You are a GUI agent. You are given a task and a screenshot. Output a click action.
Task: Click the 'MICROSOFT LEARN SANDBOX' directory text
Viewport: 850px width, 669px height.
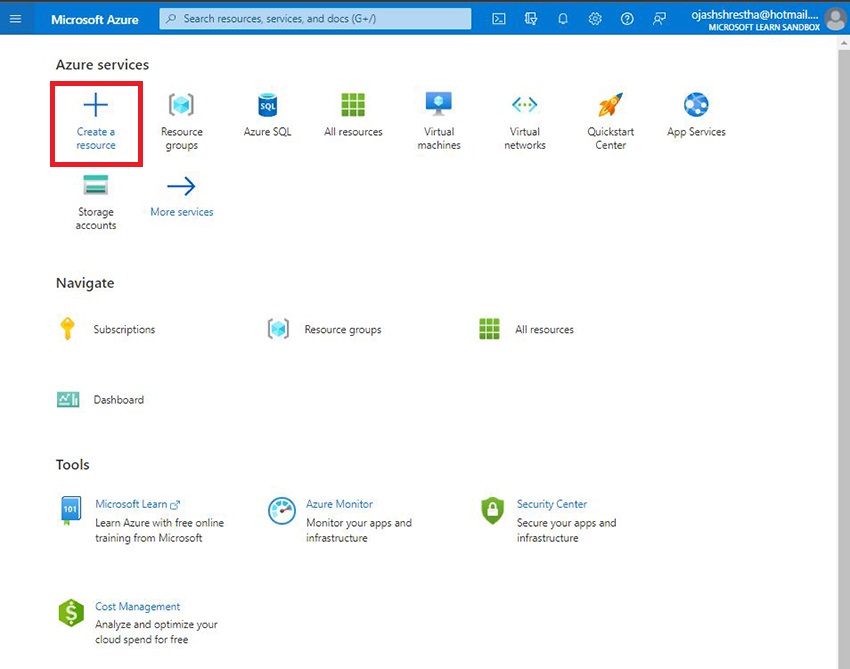click(764, 27)
